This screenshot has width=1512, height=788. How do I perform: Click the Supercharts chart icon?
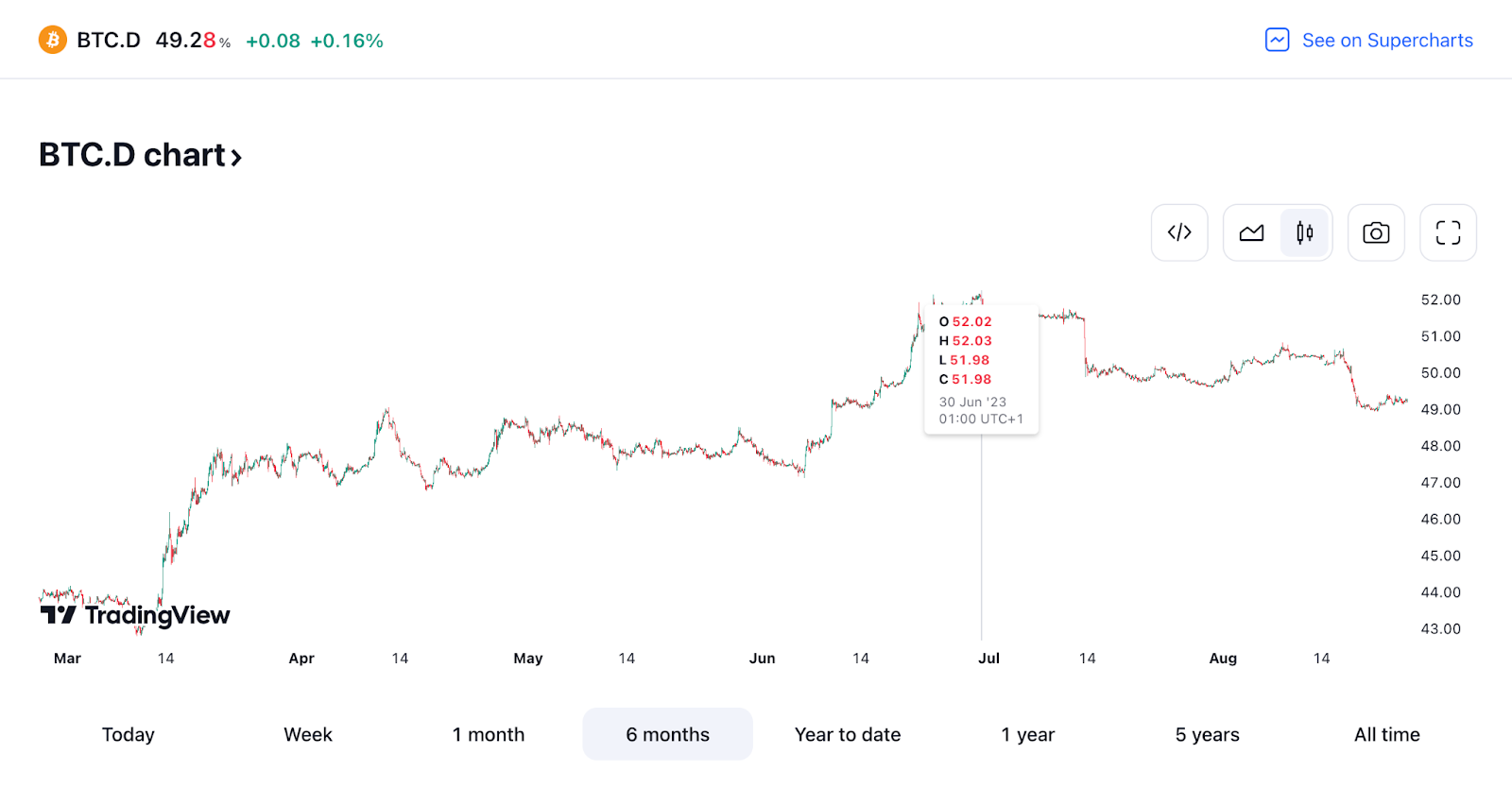(1277, 40)
